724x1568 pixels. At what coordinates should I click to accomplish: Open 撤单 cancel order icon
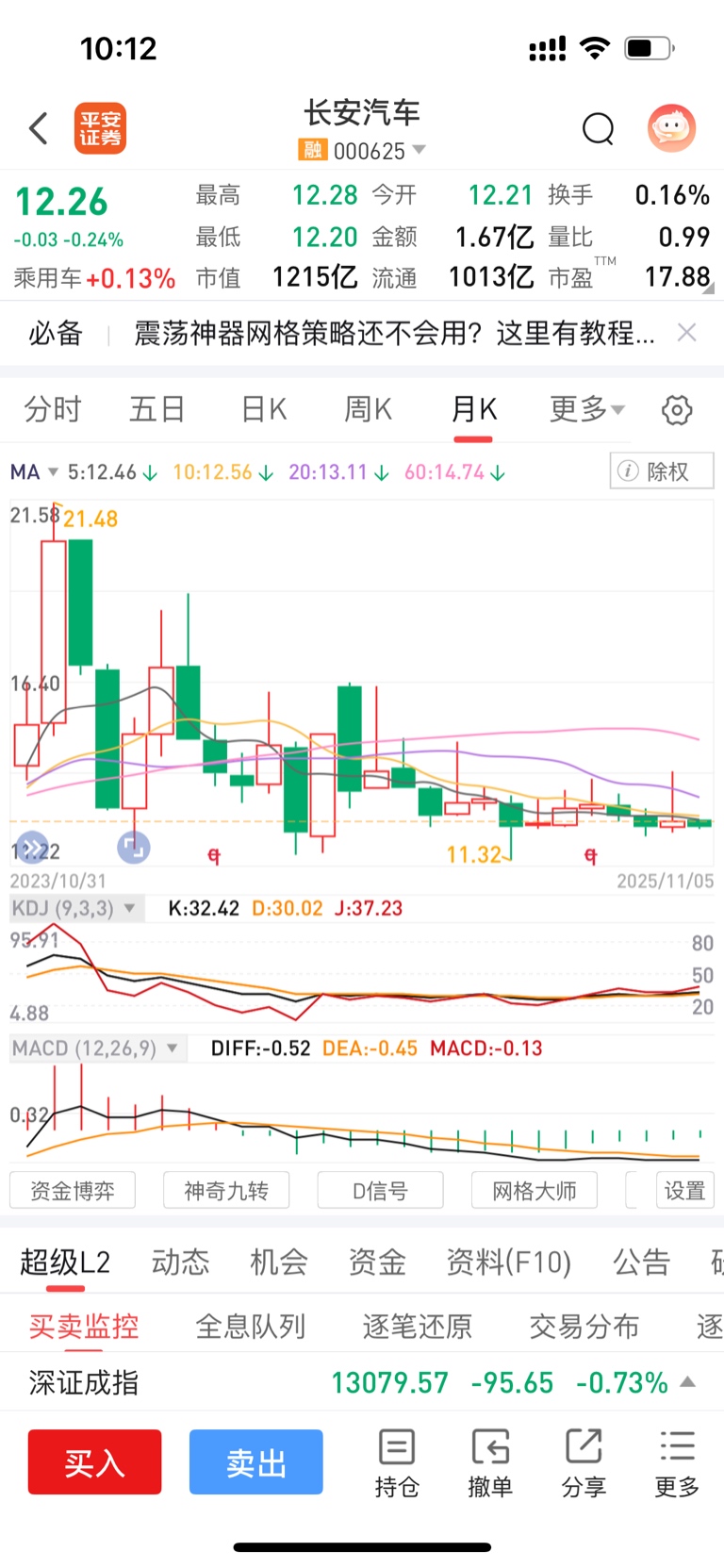click(490, 1463)
